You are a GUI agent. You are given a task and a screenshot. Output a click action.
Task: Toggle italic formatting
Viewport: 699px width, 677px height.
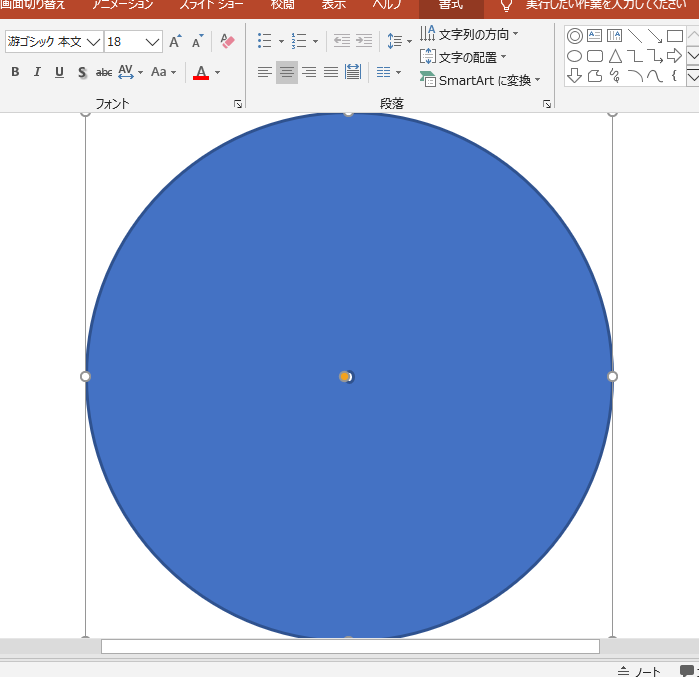coord(37,72)
